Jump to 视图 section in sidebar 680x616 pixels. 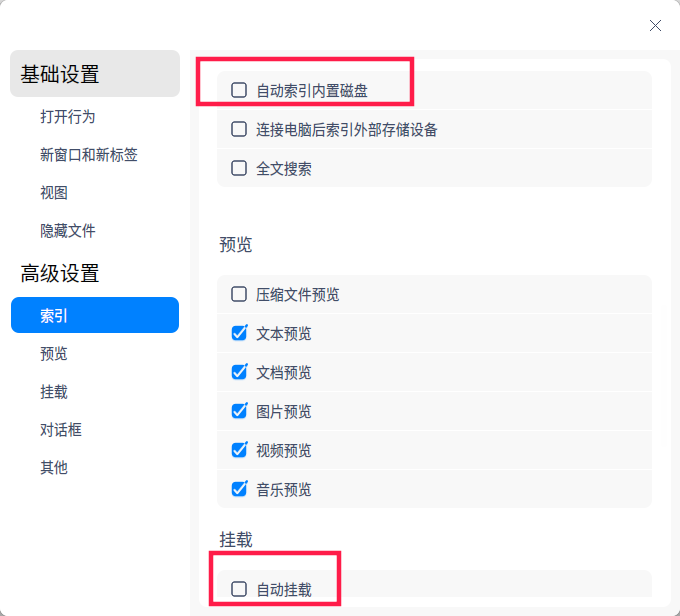[x=54, y=193]
